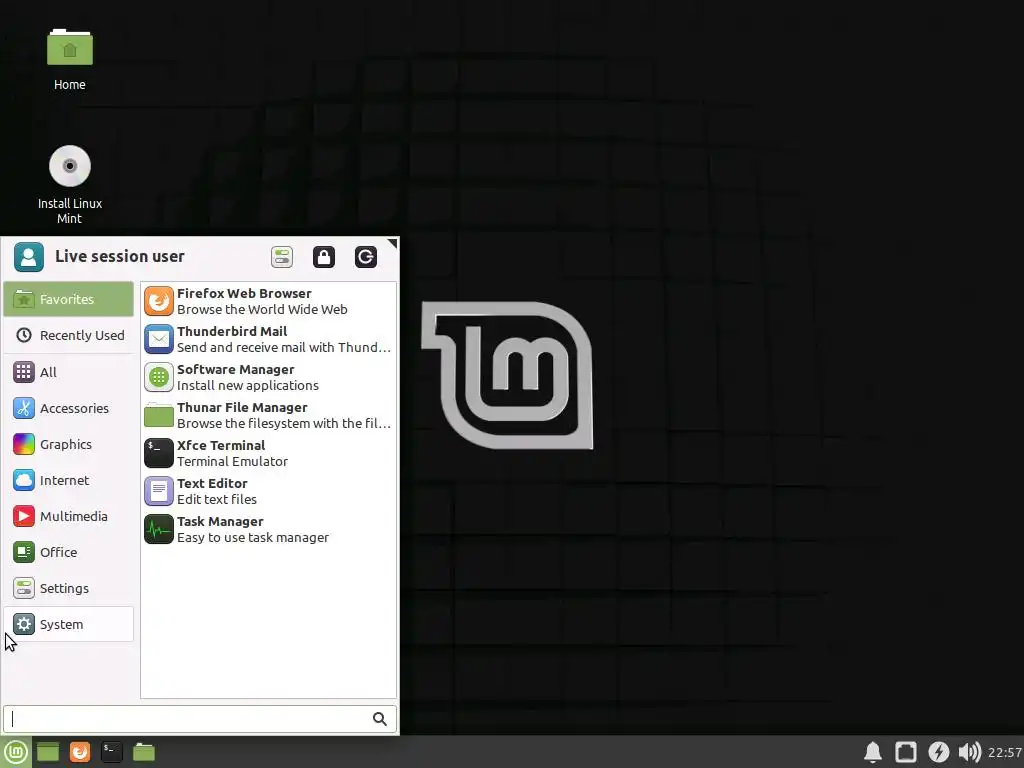Start Xfce Terminal from menu list
The height and width of the screenshot is (768, 1024).
[x=268, y=453]
